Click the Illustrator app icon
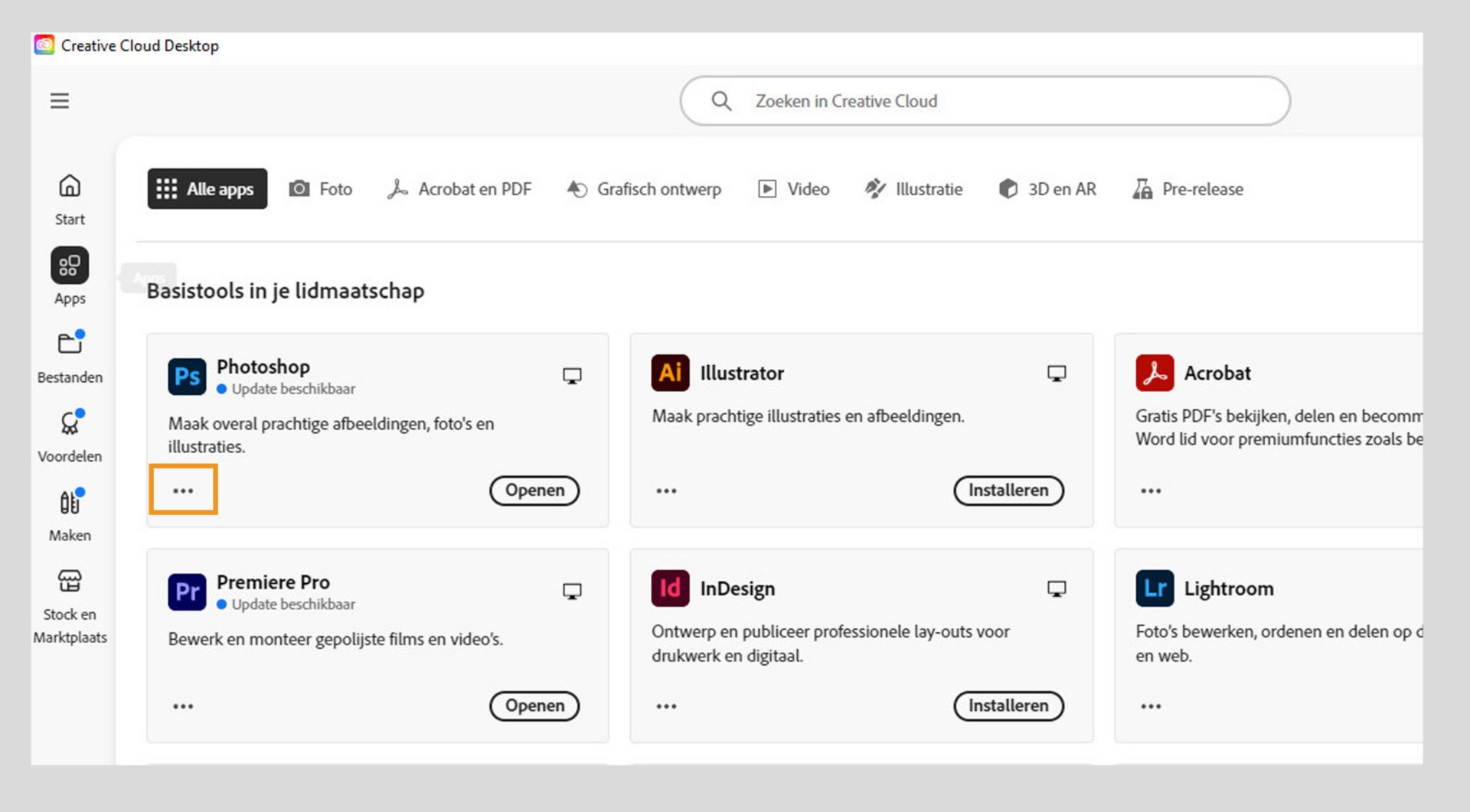The height and width of the screenshot is (812, 1470). pyautogui.click(x=670, y=373)
